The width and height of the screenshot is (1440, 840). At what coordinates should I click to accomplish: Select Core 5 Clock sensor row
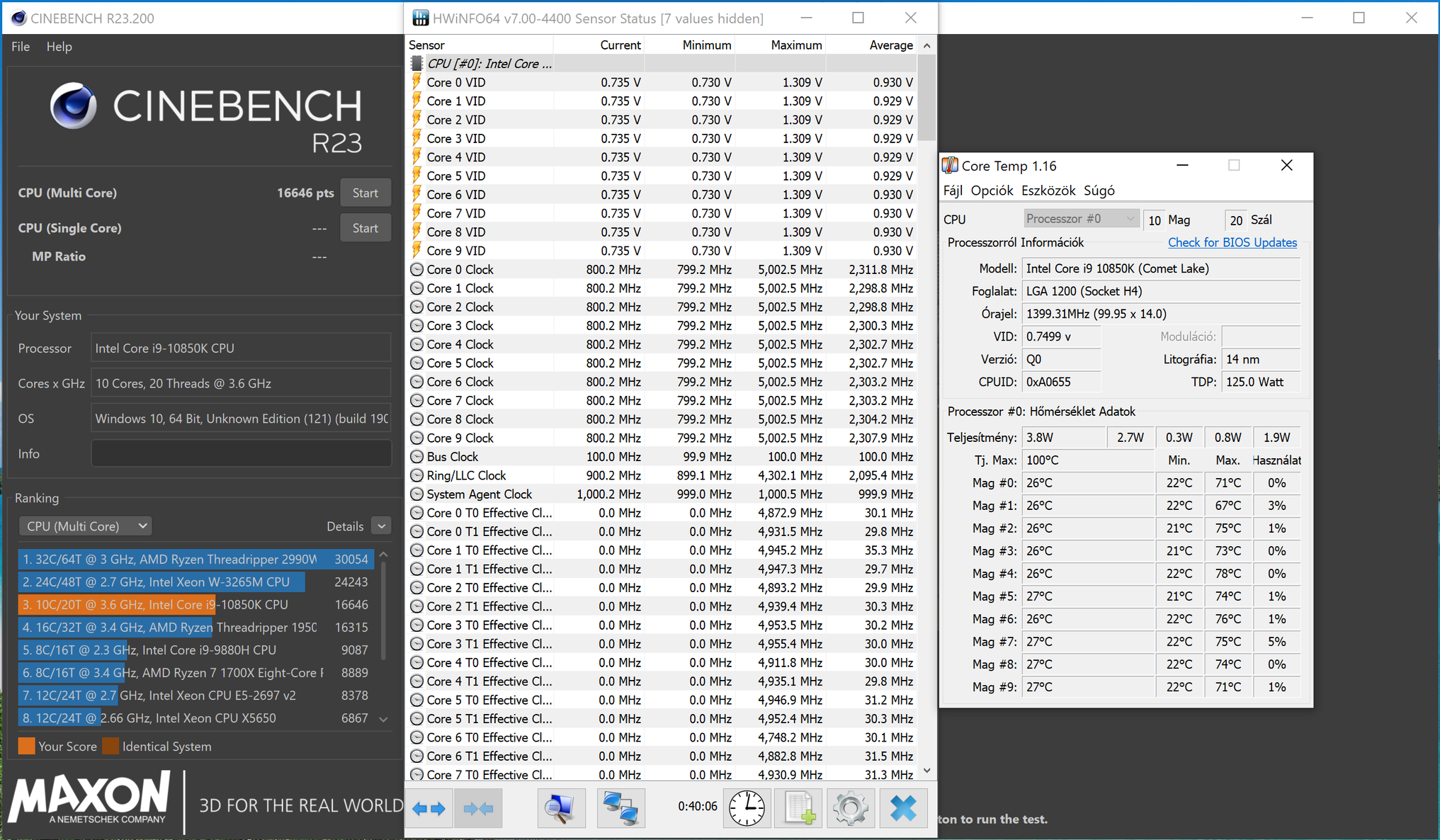(x=662, y=363)
